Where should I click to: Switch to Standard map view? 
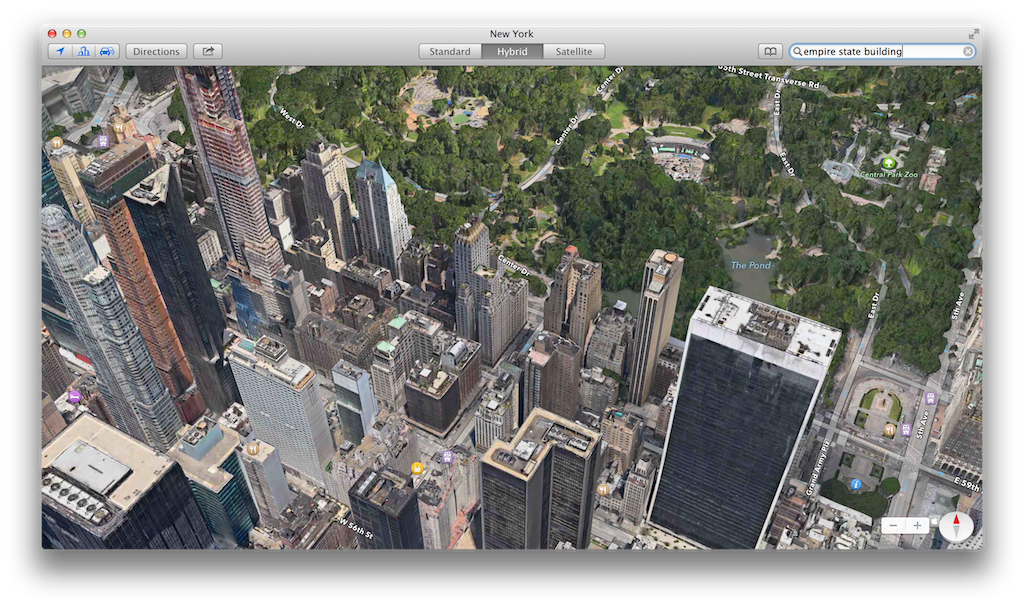pyautogui.click(x=450, y=51)
